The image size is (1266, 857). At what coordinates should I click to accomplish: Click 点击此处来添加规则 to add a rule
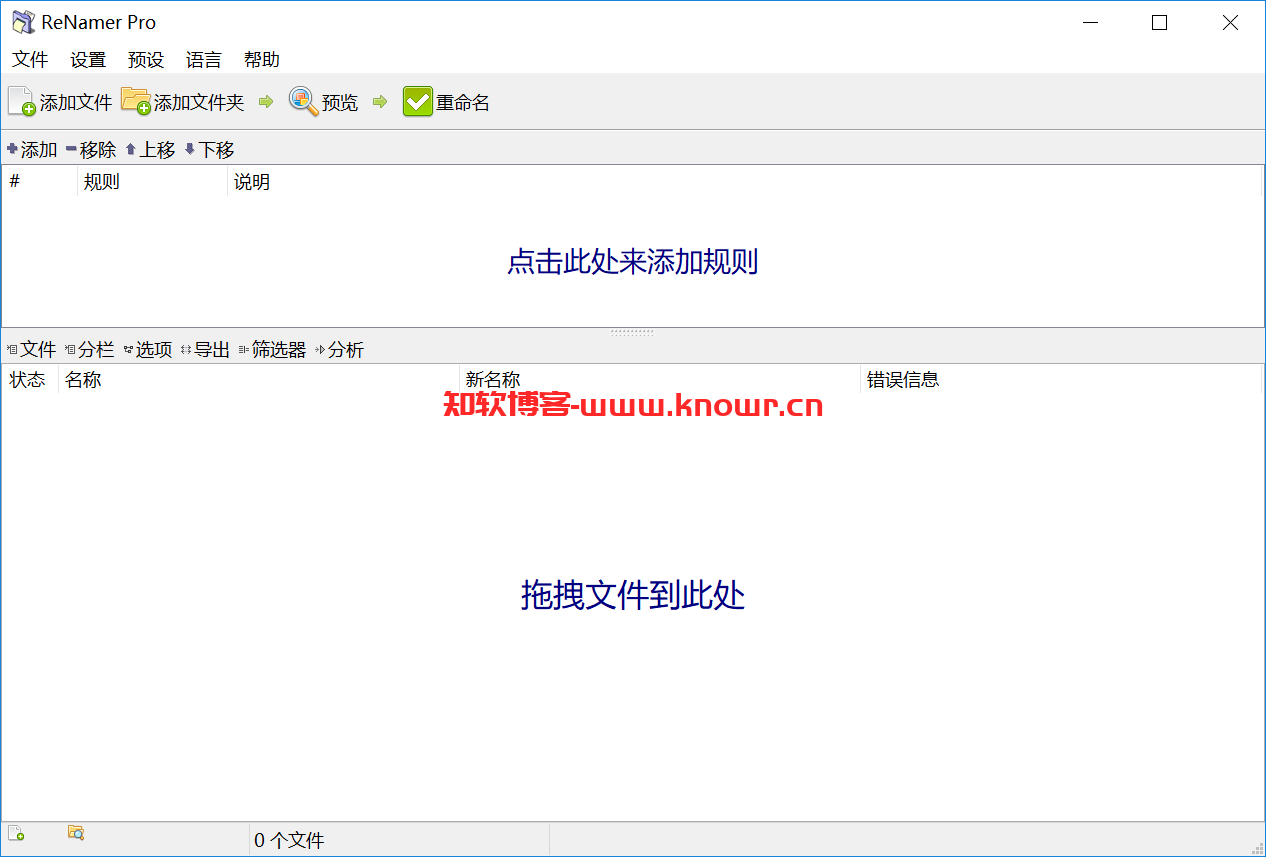(632, 262)
